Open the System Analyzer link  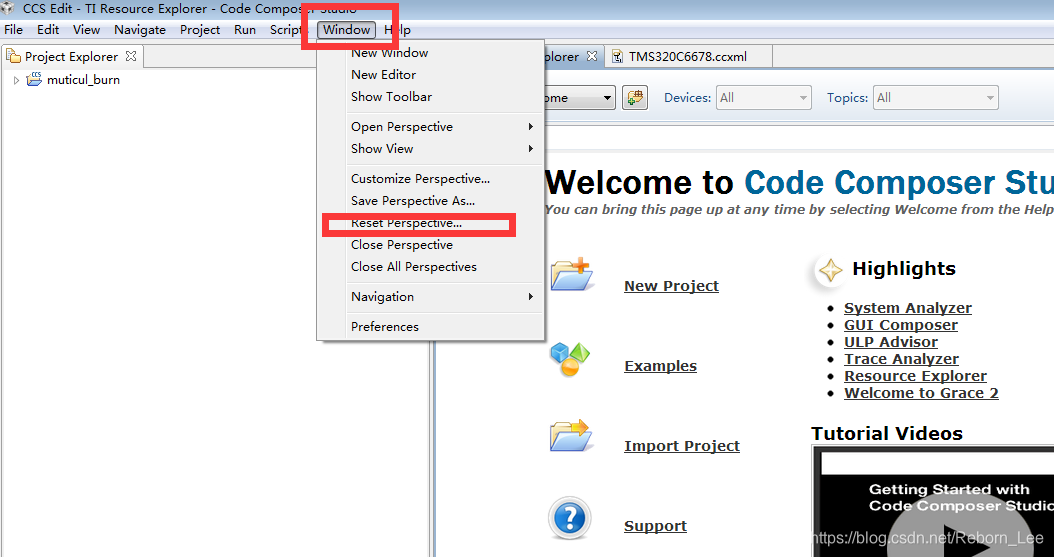(x=907, y=308)
